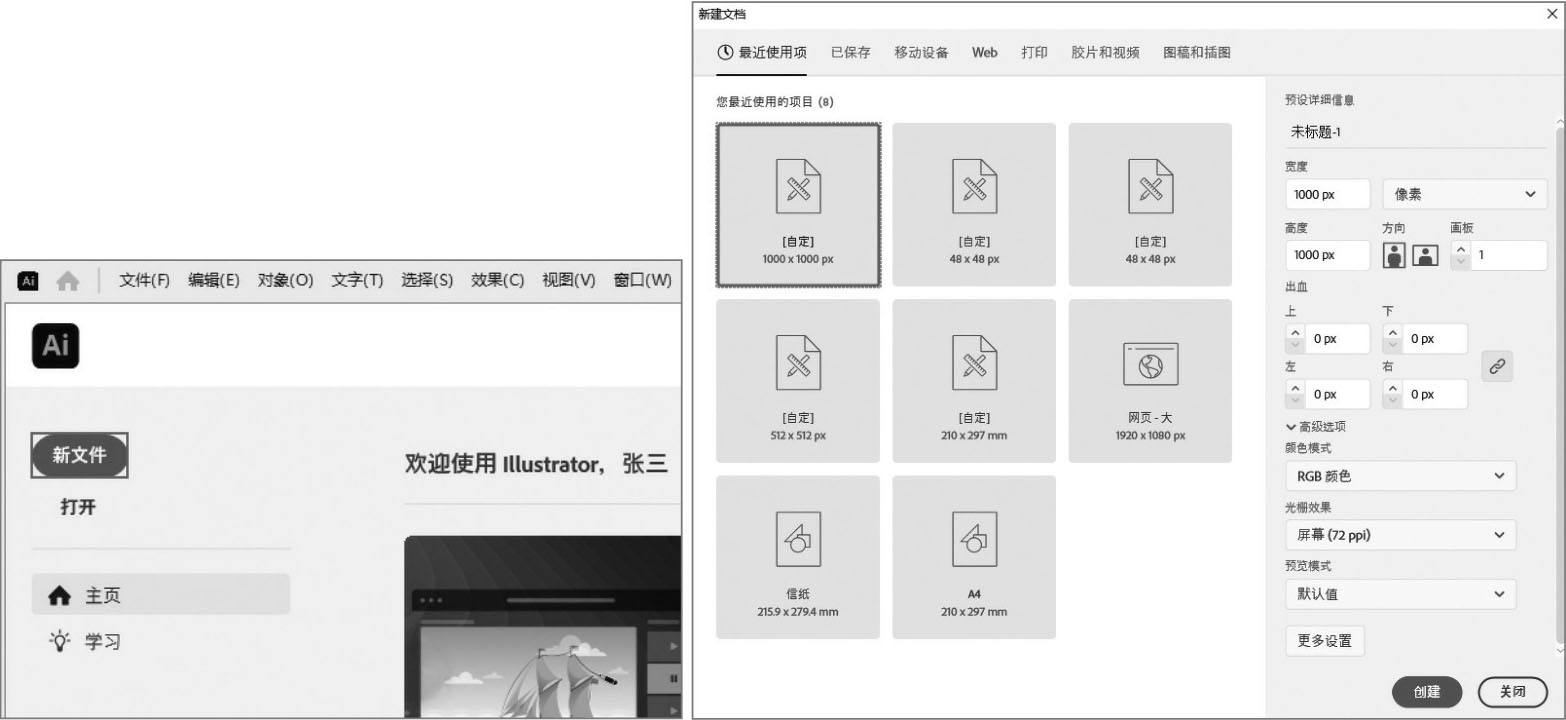Increase the top (上) bleed value
The height and width of the screenshot is (720, 1566).
pyautogui.click(x=1295, y=333)
